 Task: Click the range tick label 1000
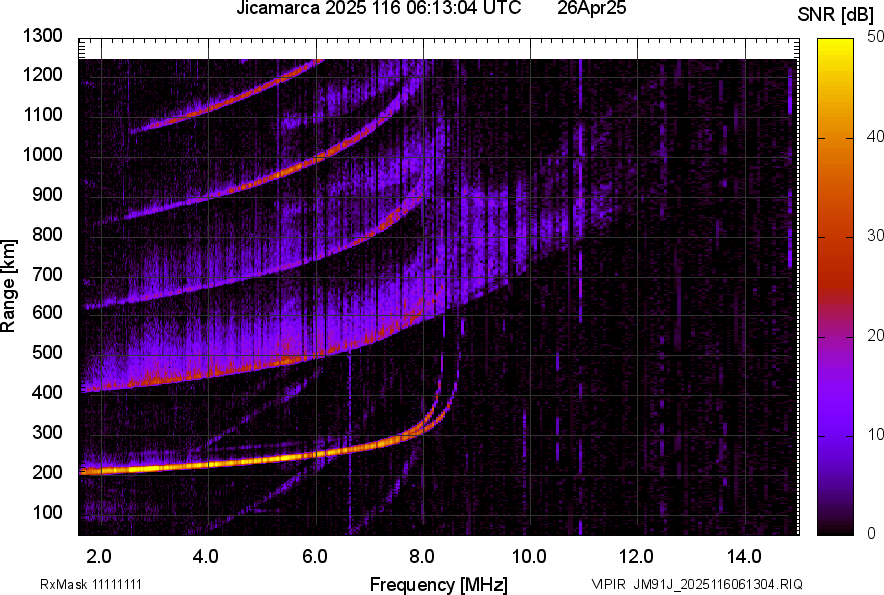click(x=42, y=155)
